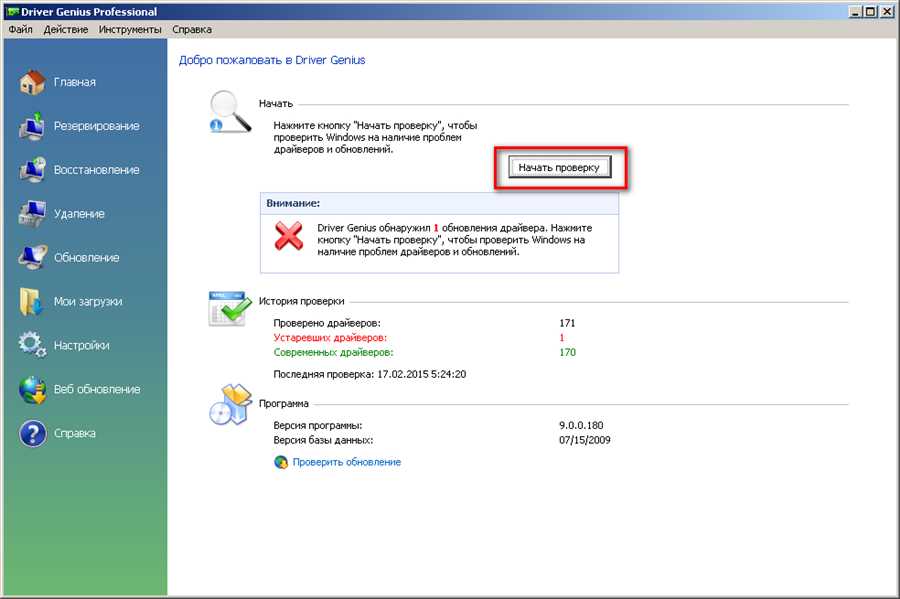Click the red X warning icon
This screenshot has height=599, width=900.
pyautogui.click(x=289, y=236)
